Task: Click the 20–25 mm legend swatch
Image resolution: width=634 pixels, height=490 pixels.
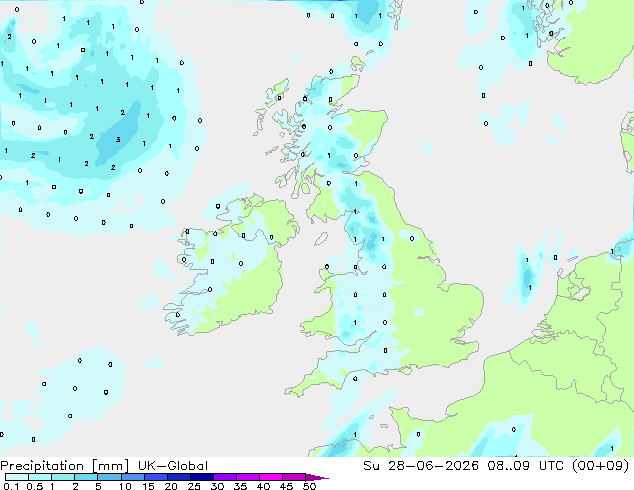Action: click(x=179, y=477)
